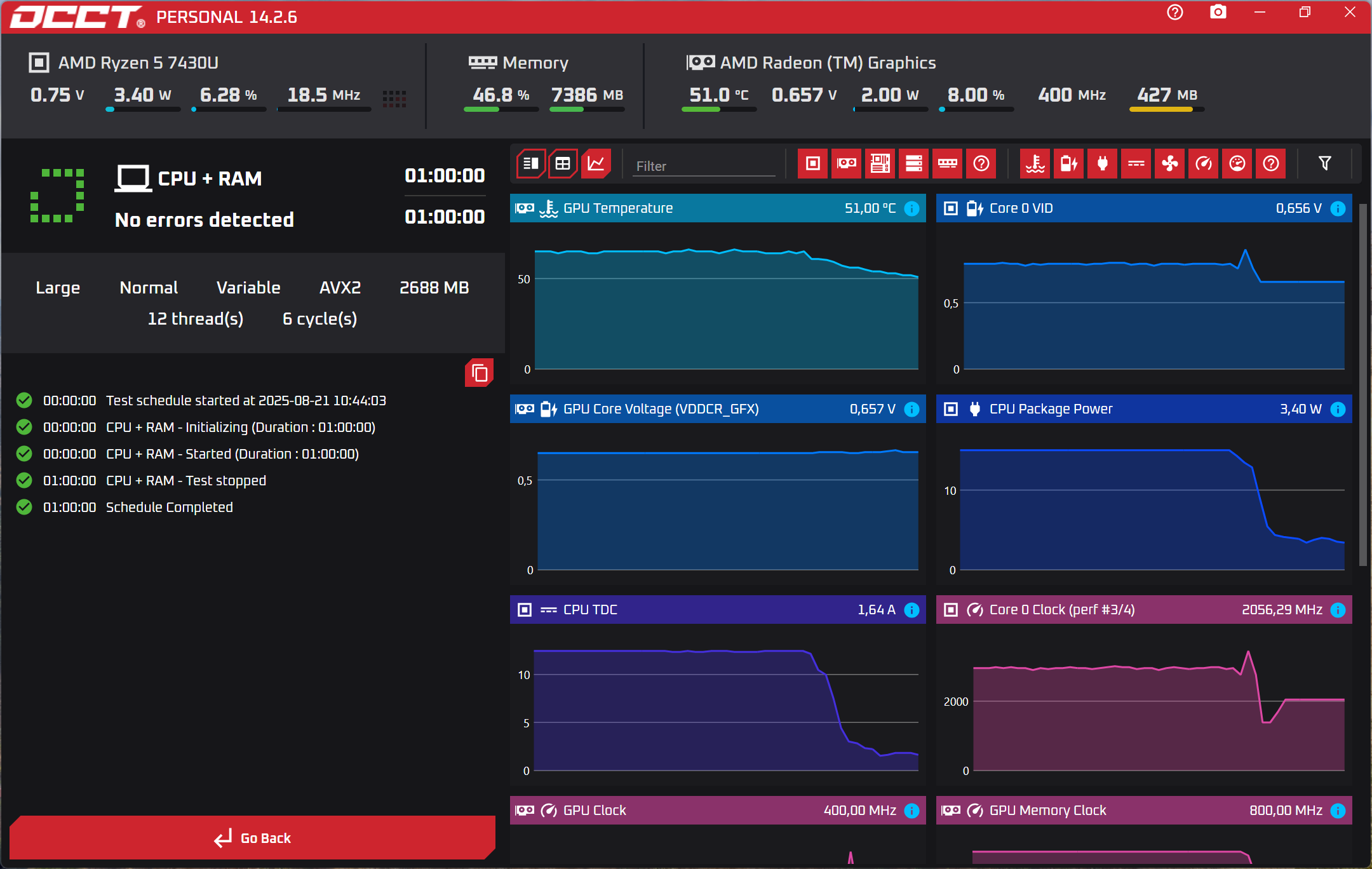The width and height of the screenshot is (1372, 869).
Task: Toggle motherboard sensors filter
Action: coord(880,164)
